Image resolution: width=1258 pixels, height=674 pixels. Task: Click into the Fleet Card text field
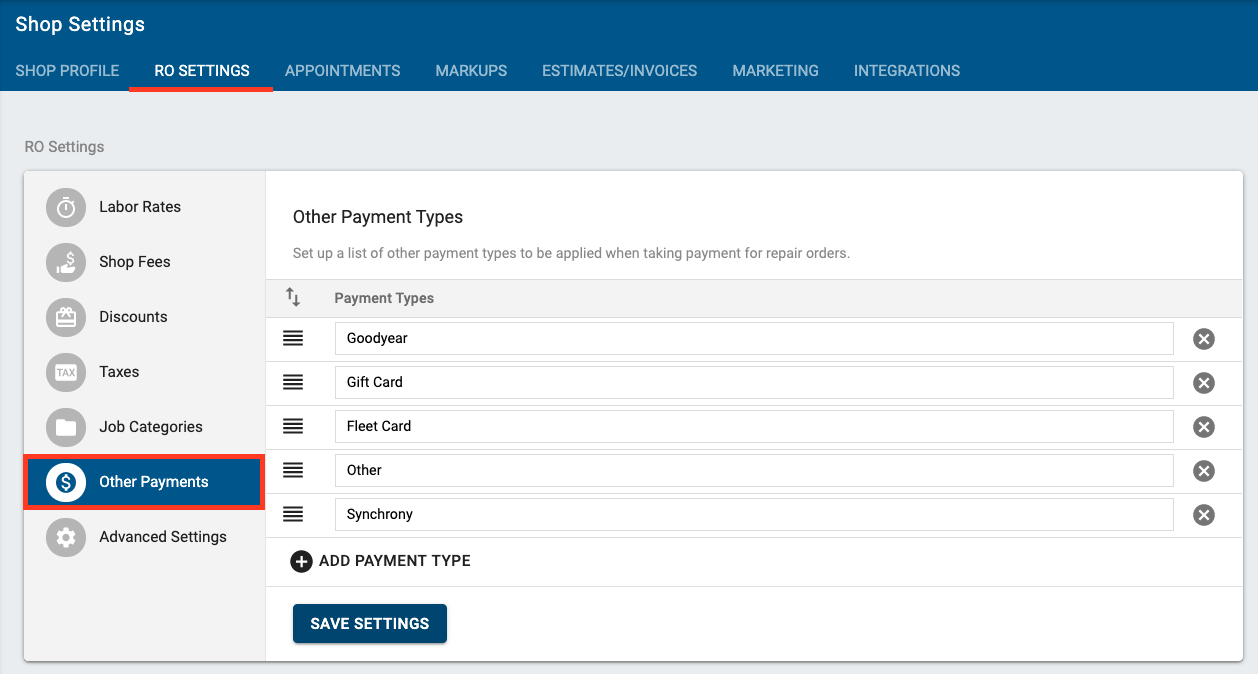(x=754, y=426)
